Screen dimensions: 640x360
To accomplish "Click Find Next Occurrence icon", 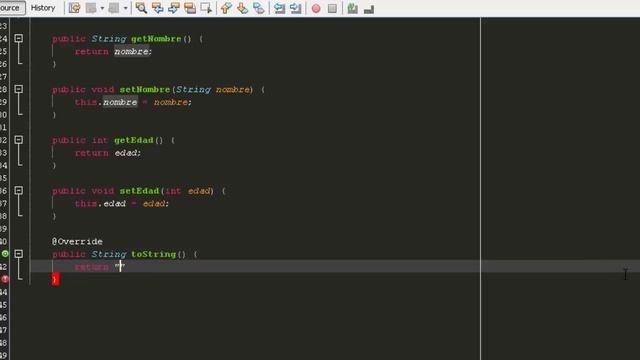I will [173, 8].
